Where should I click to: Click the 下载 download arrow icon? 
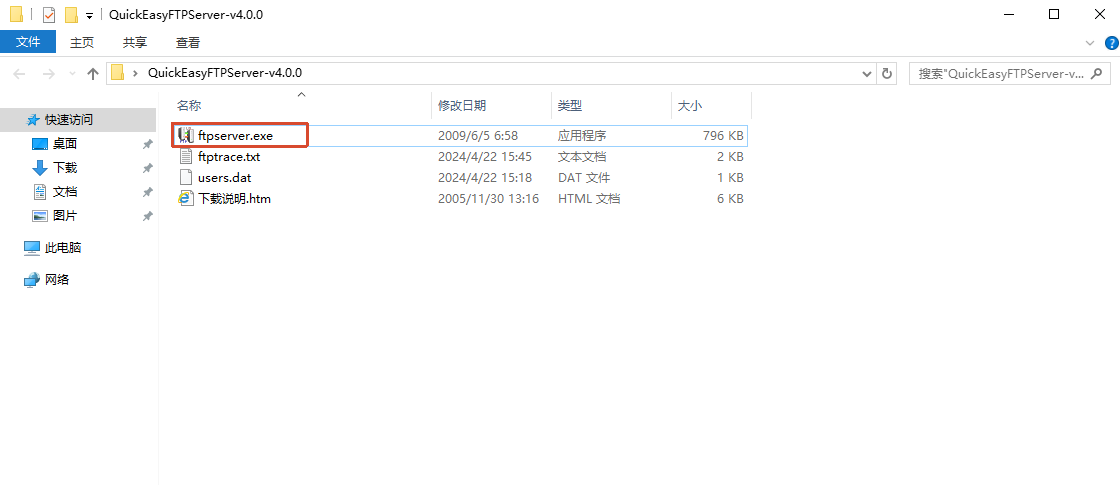pos(40,168)
